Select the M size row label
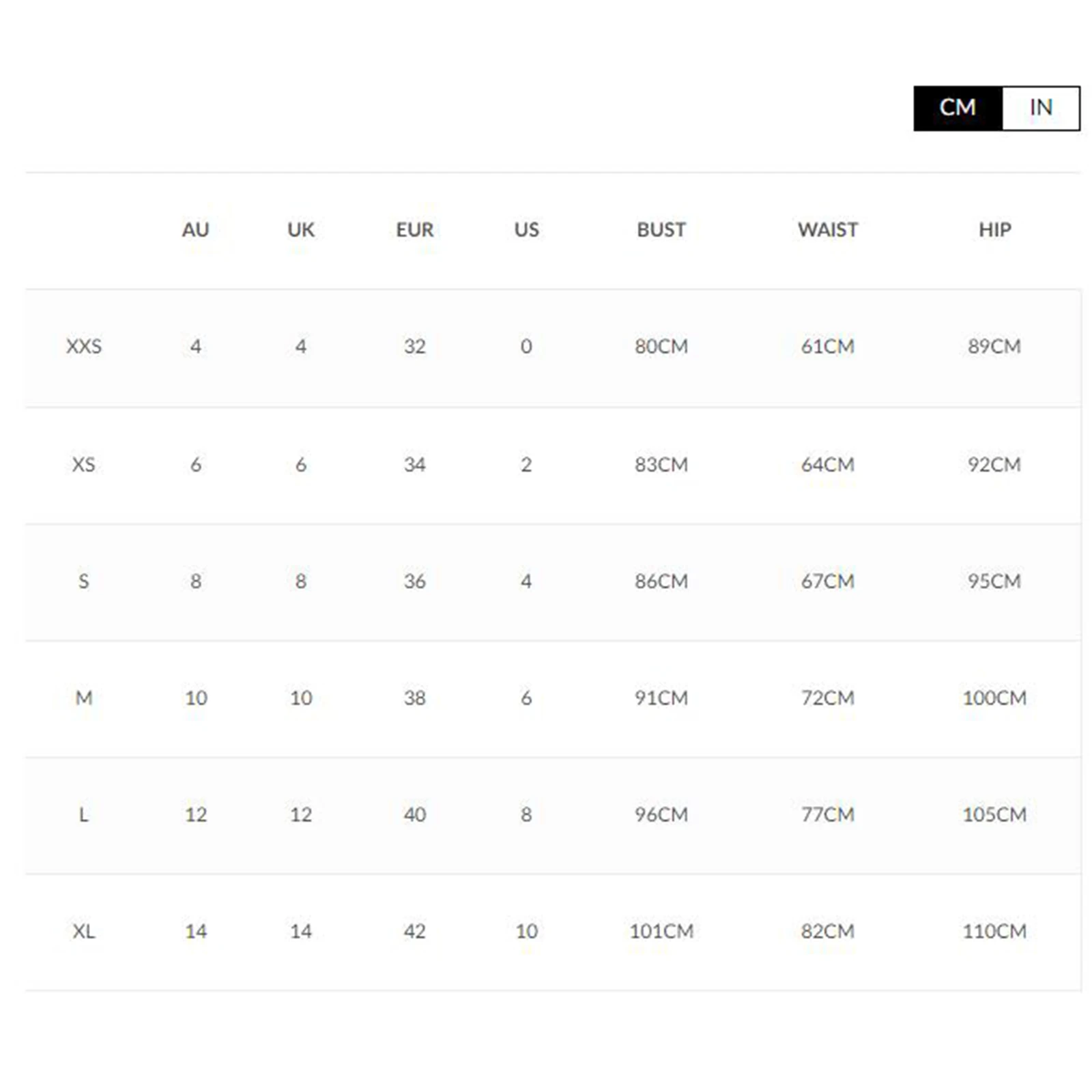Screen dimensions: 1092x1092 point(83,698)
